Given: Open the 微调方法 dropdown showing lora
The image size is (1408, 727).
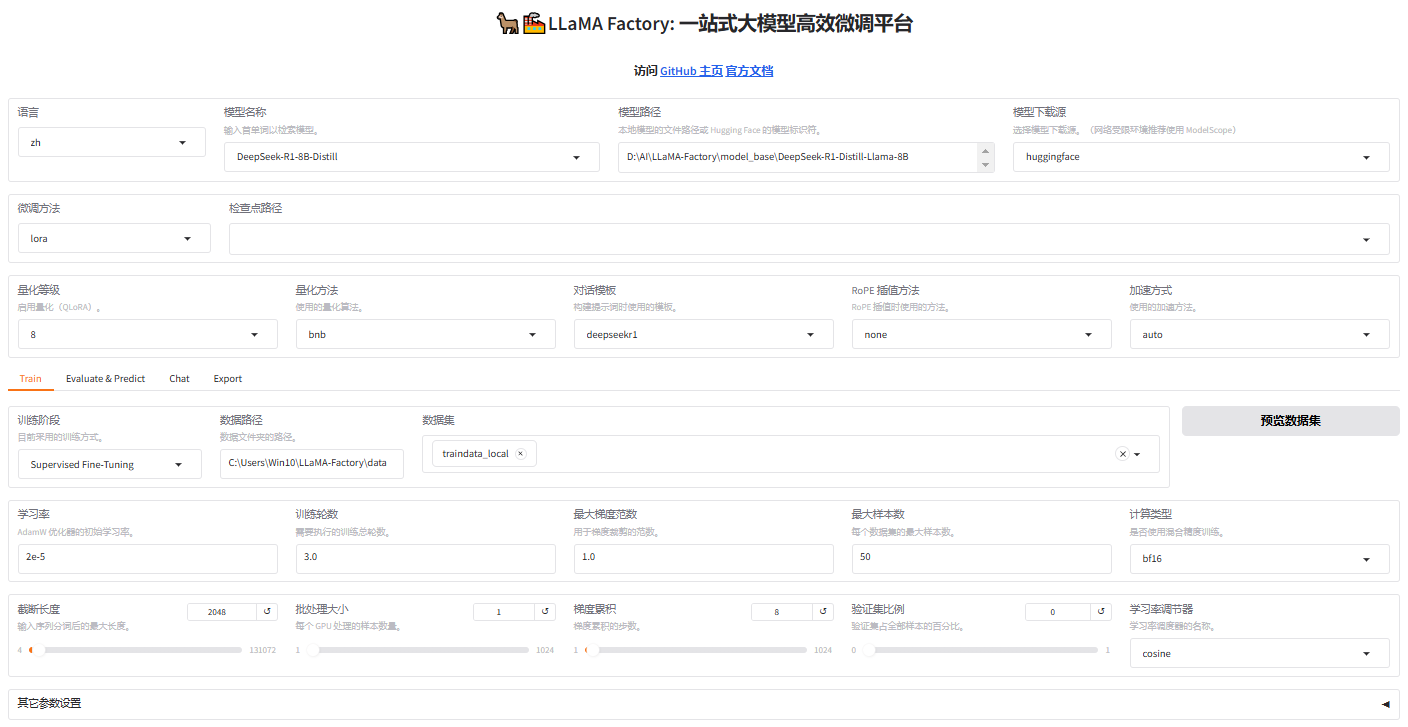Looking at the screenshot, I should [114, 238].
